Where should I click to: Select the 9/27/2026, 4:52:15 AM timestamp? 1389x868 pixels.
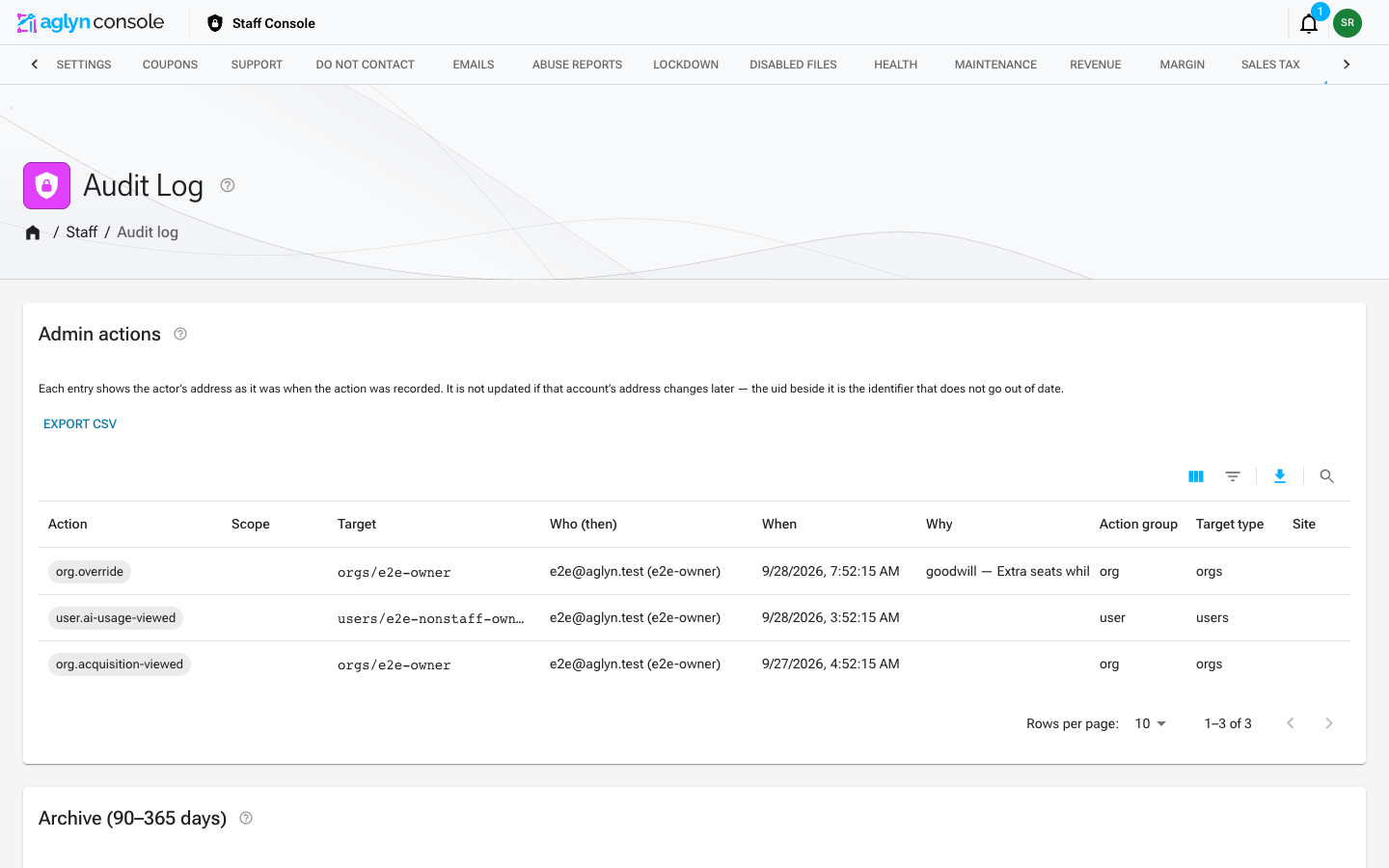coord(831,665)
